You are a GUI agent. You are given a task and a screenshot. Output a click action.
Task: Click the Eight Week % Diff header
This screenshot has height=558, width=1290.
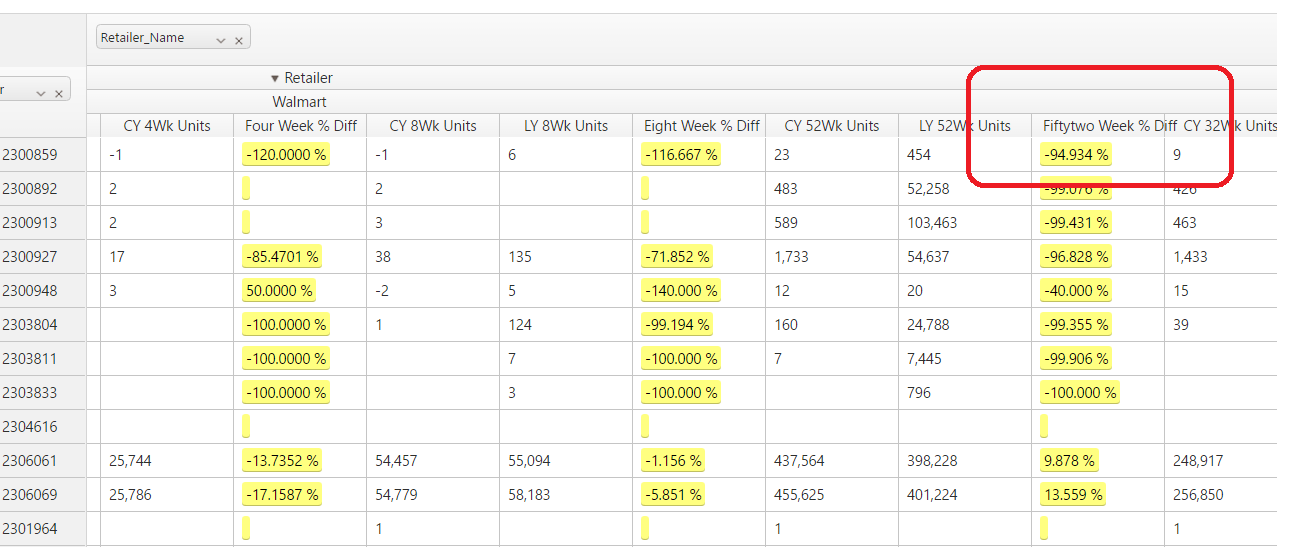[701, 126]
